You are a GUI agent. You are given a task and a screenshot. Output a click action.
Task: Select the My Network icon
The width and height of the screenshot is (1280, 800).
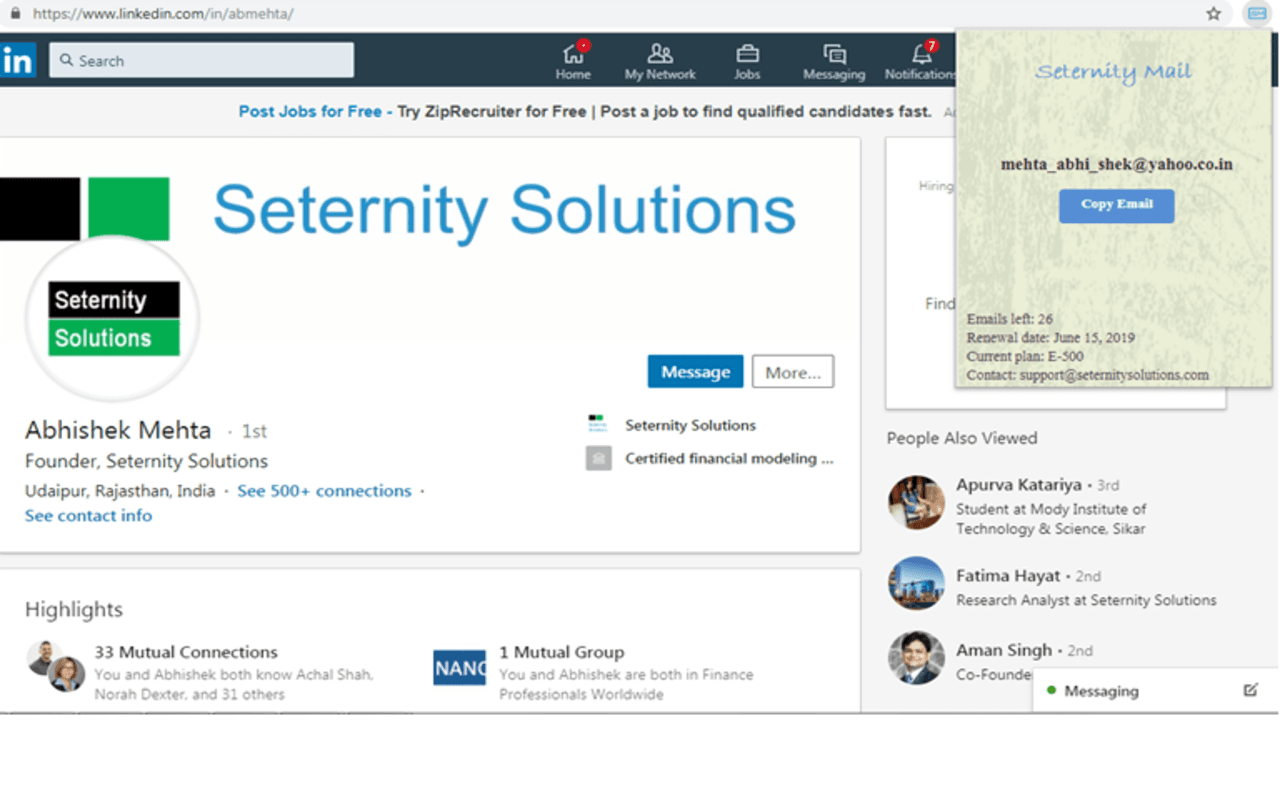(x=660, y=57)
